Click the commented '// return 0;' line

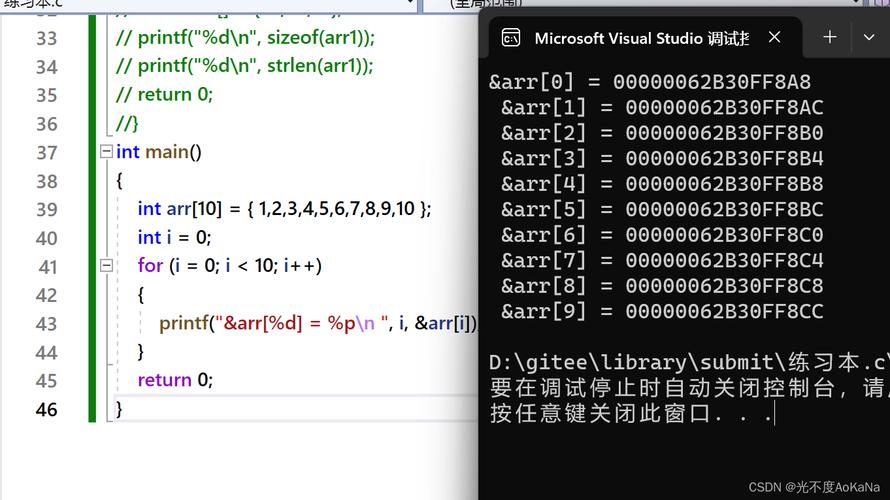164,94
